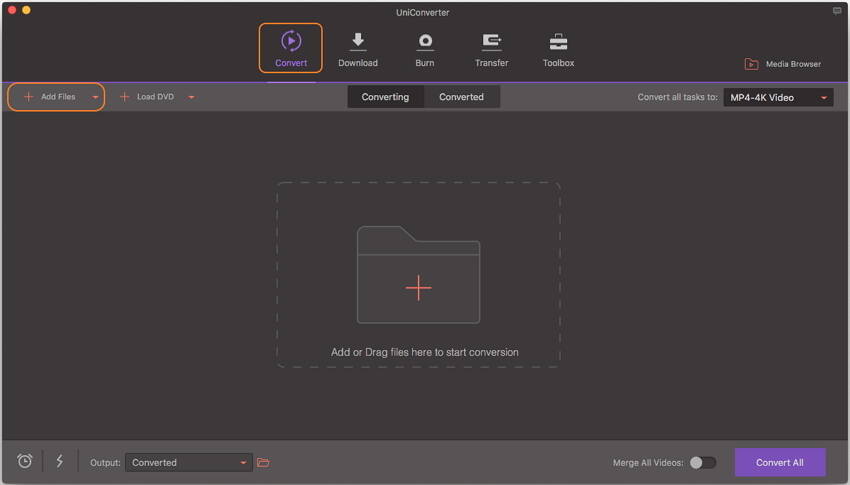Image resolution: width=850 pixels, height=485 pixels.
Task: Click the folder plus icon to add files
Action: (x=418, y=275)
